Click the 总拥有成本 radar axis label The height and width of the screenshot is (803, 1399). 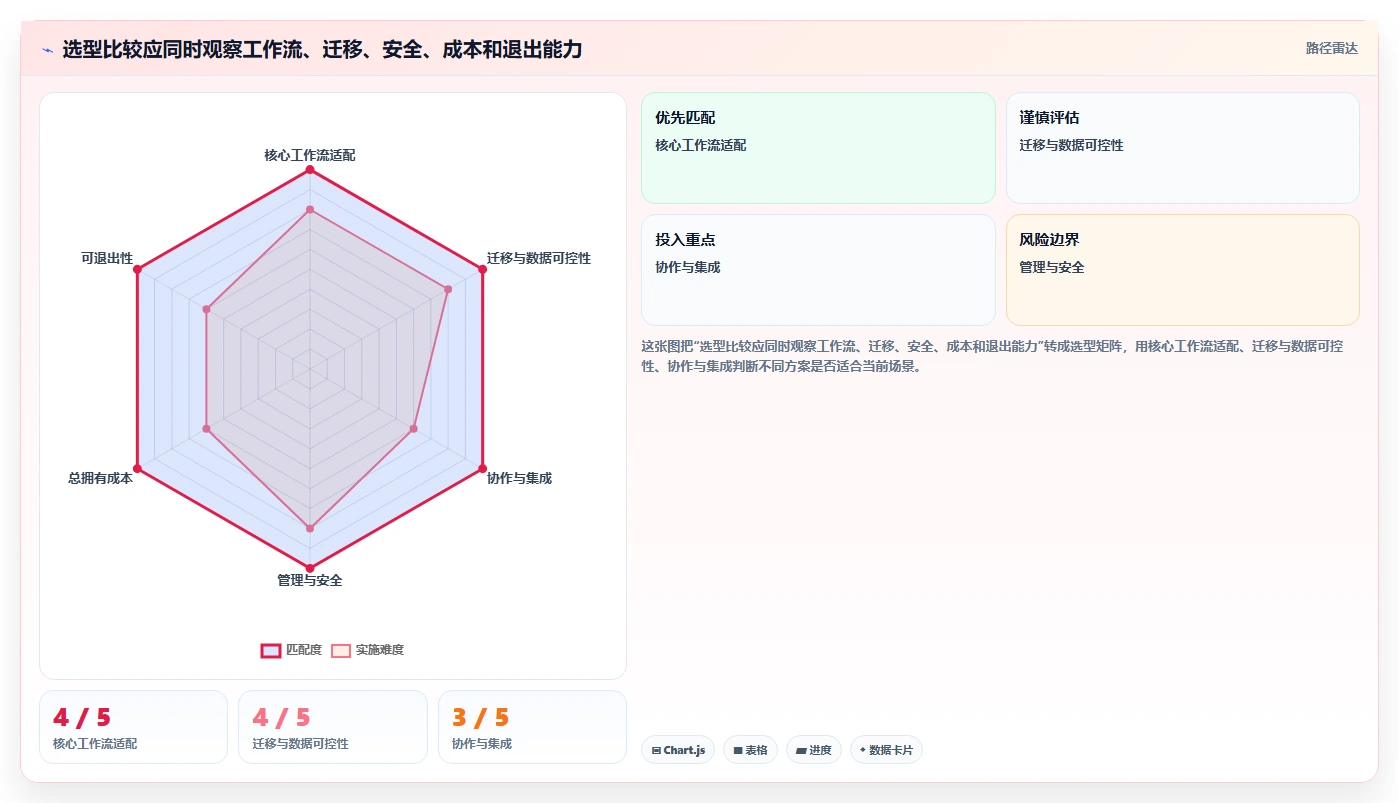pos(100,478)
